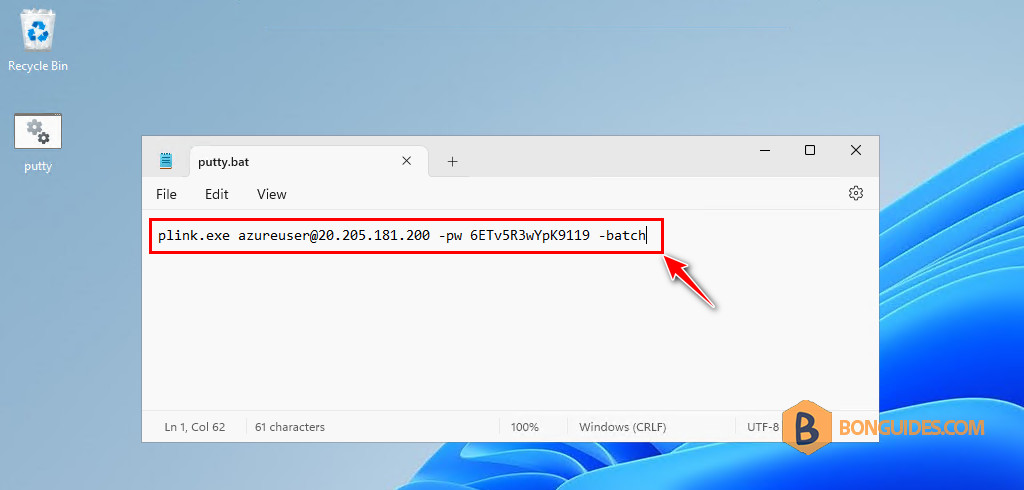The width and height of the screenshot is (1024, 490).
Task: Click the Notepad app icon in title bar
Action: coord(166,161)
